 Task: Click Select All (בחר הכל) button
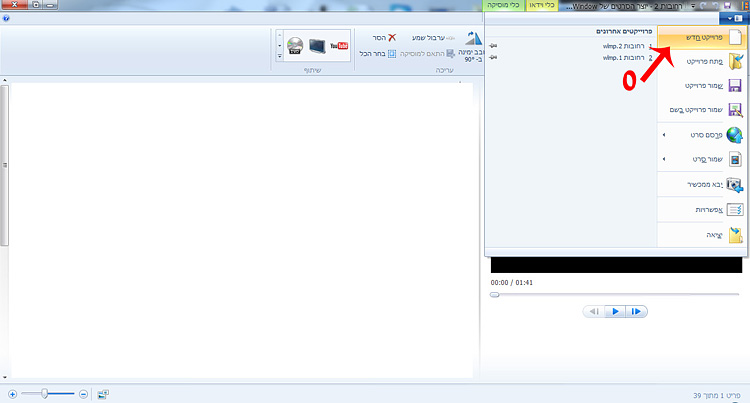tap(378, 53)
